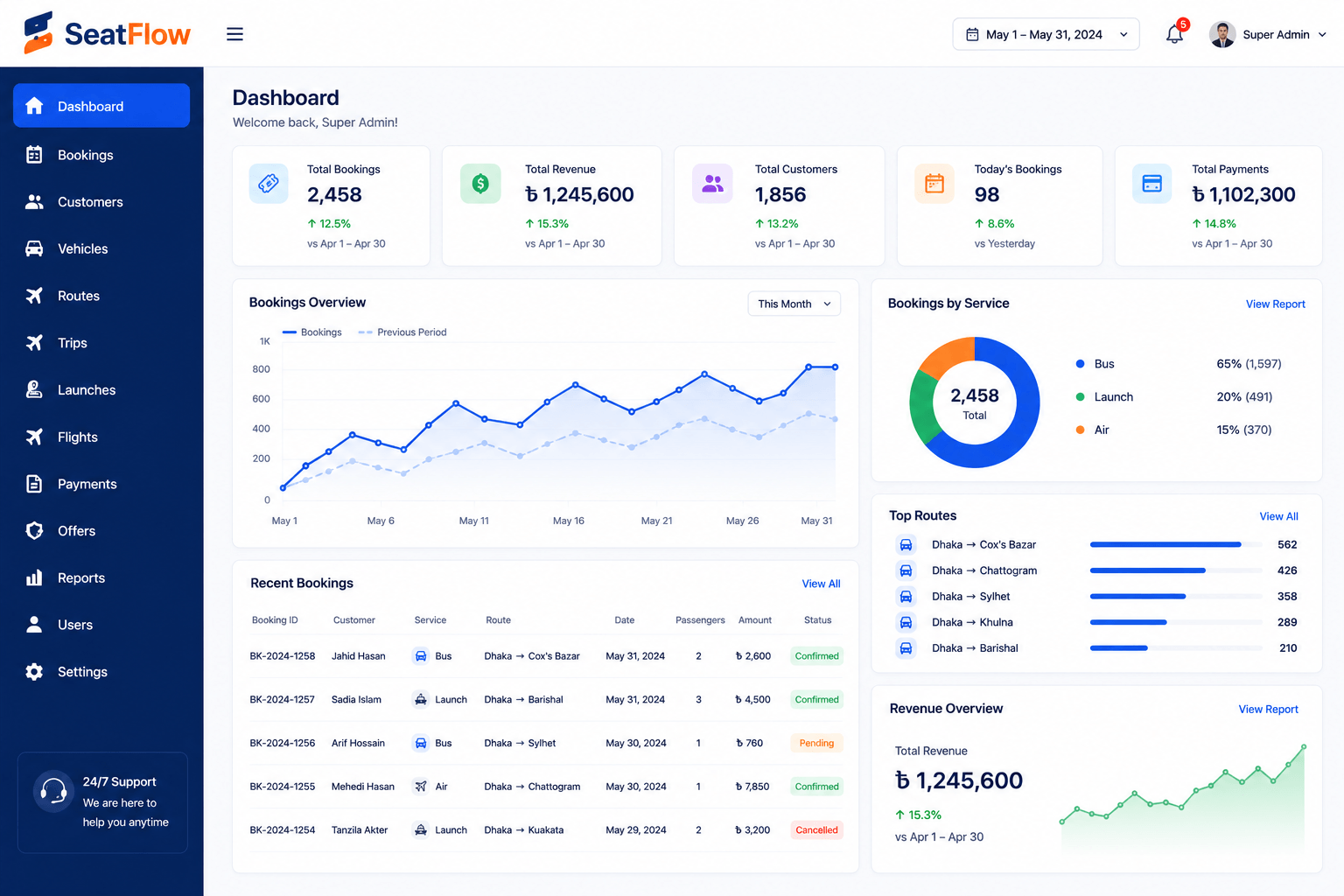1344x896 pixels.
Task: Open booking BK-2024-1256
Action: 283,743
